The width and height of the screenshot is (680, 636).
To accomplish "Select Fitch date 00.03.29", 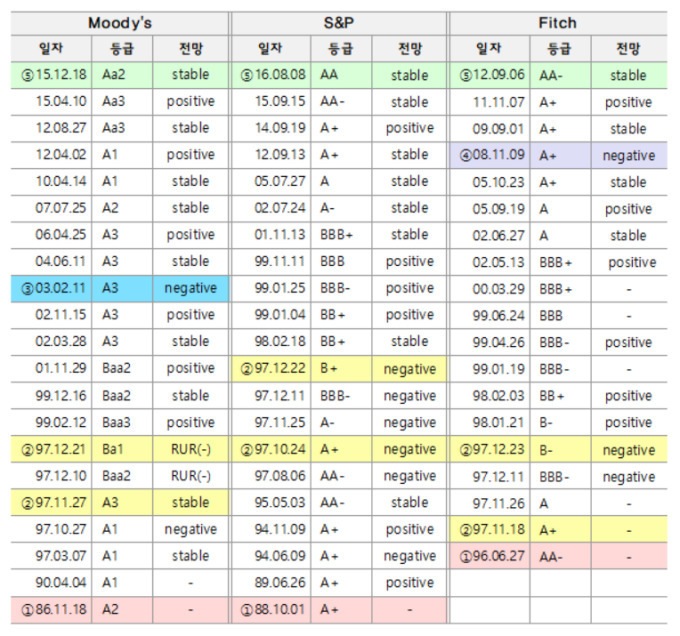I will pyautogui.click(x=499, y=289).
